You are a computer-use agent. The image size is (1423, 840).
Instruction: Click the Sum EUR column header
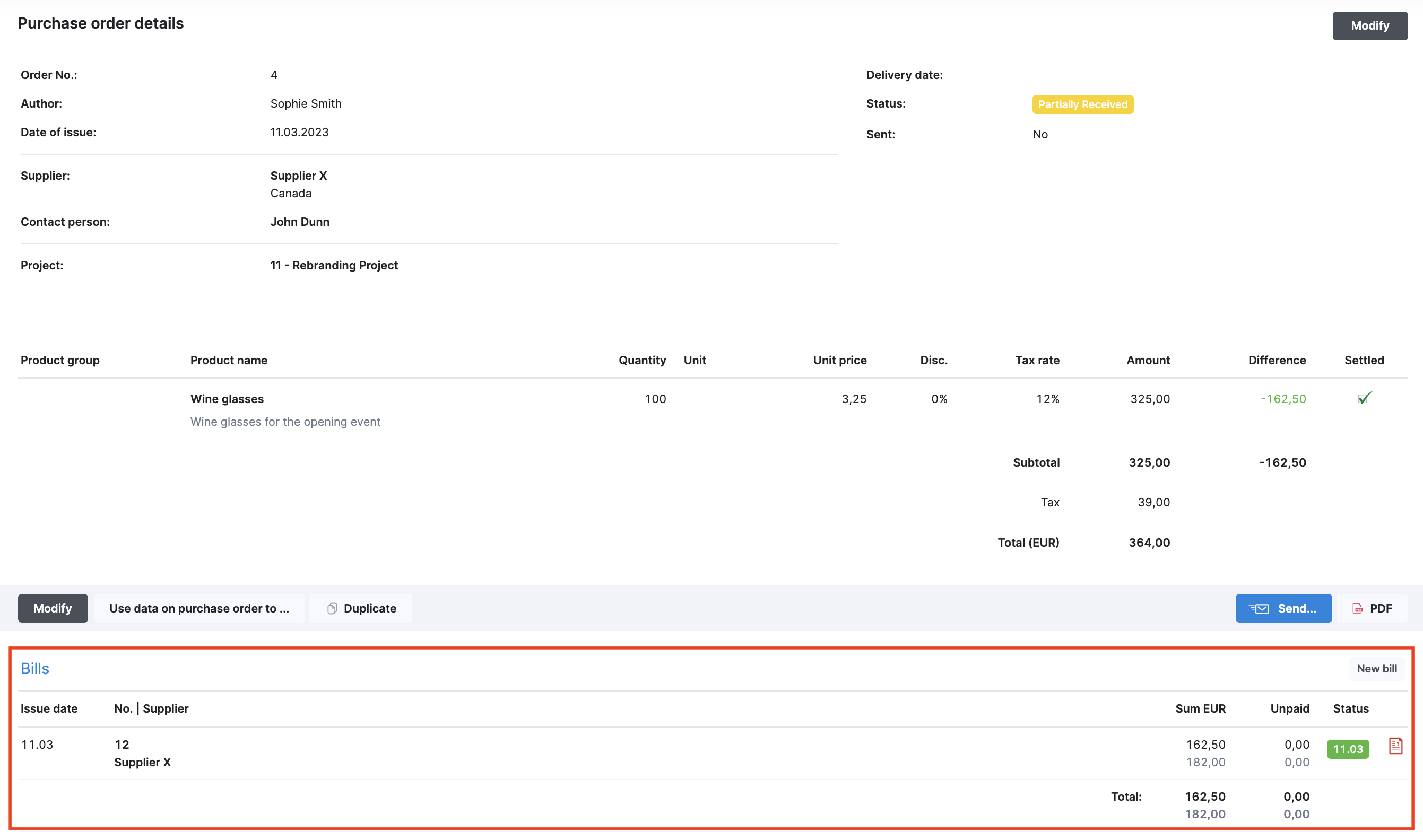1200,708
